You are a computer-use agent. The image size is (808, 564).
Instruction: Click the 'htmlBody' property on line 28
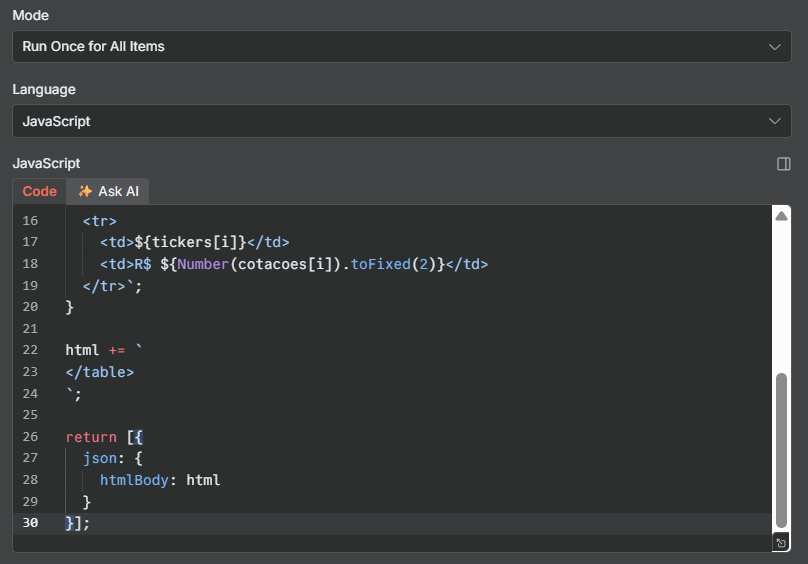click(x=134, y=480)
